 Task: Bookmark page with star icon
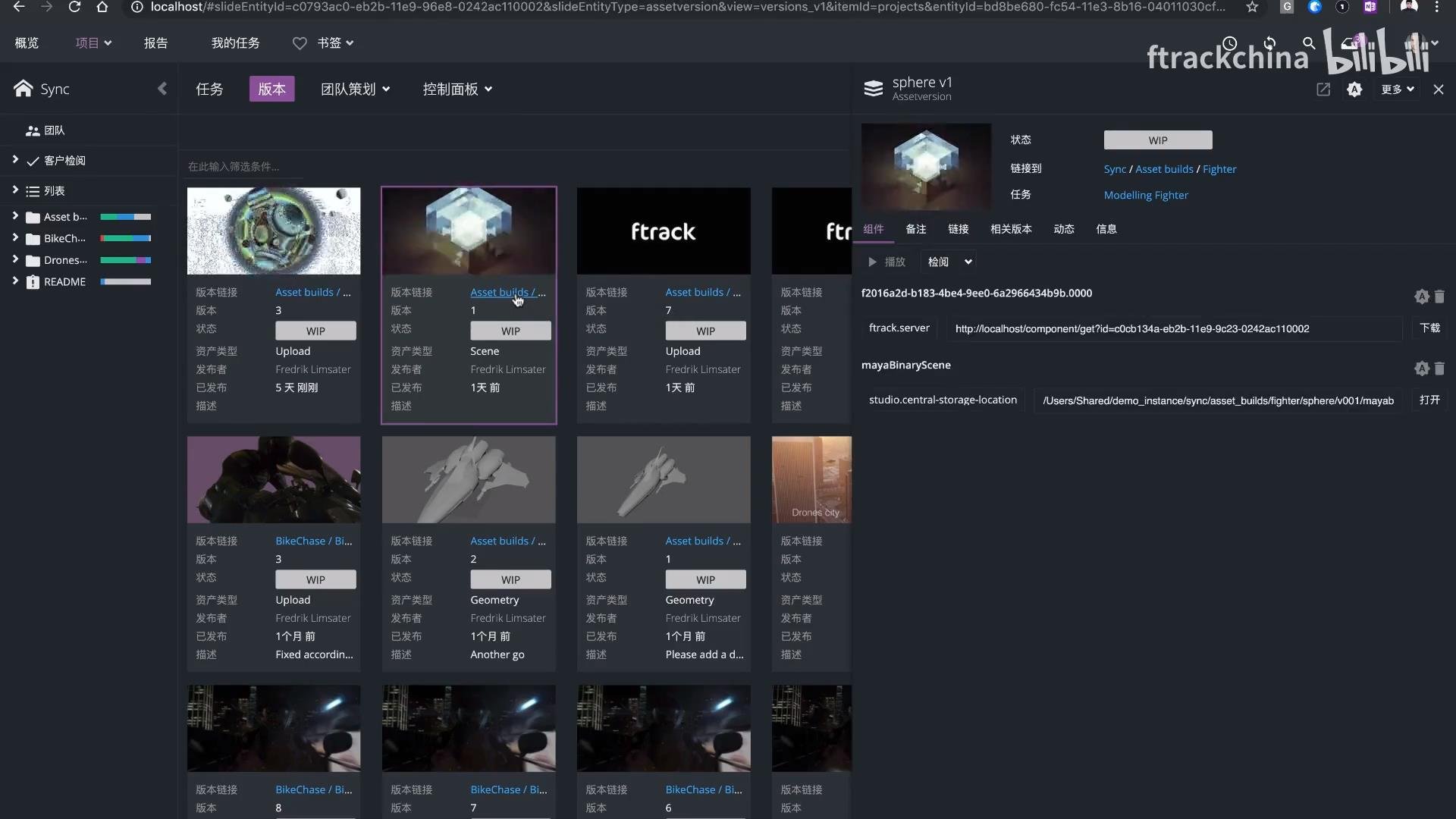tap(1252, 7)
